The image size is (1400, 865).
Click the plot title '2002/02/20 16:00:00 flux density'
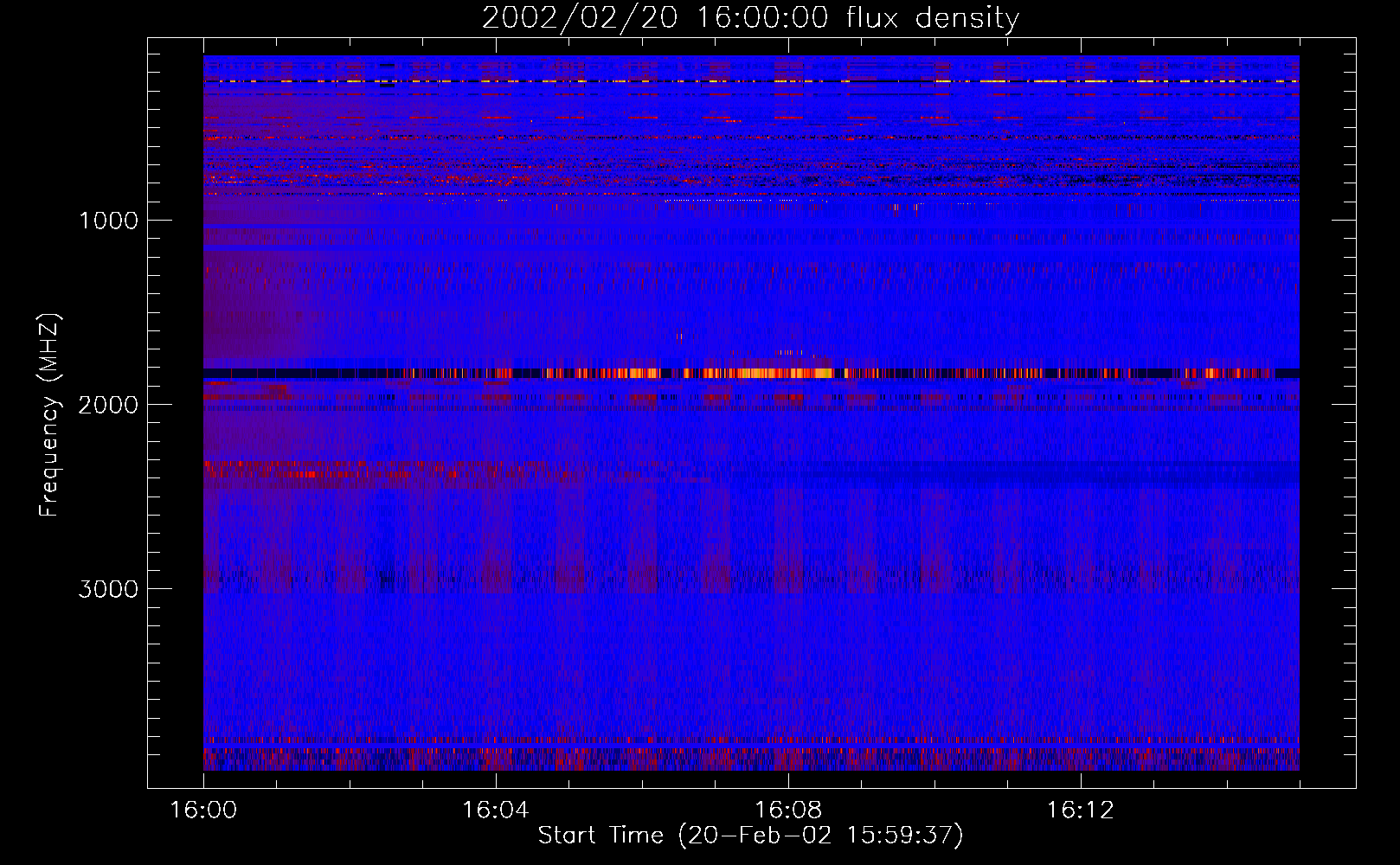pos(750,18)
